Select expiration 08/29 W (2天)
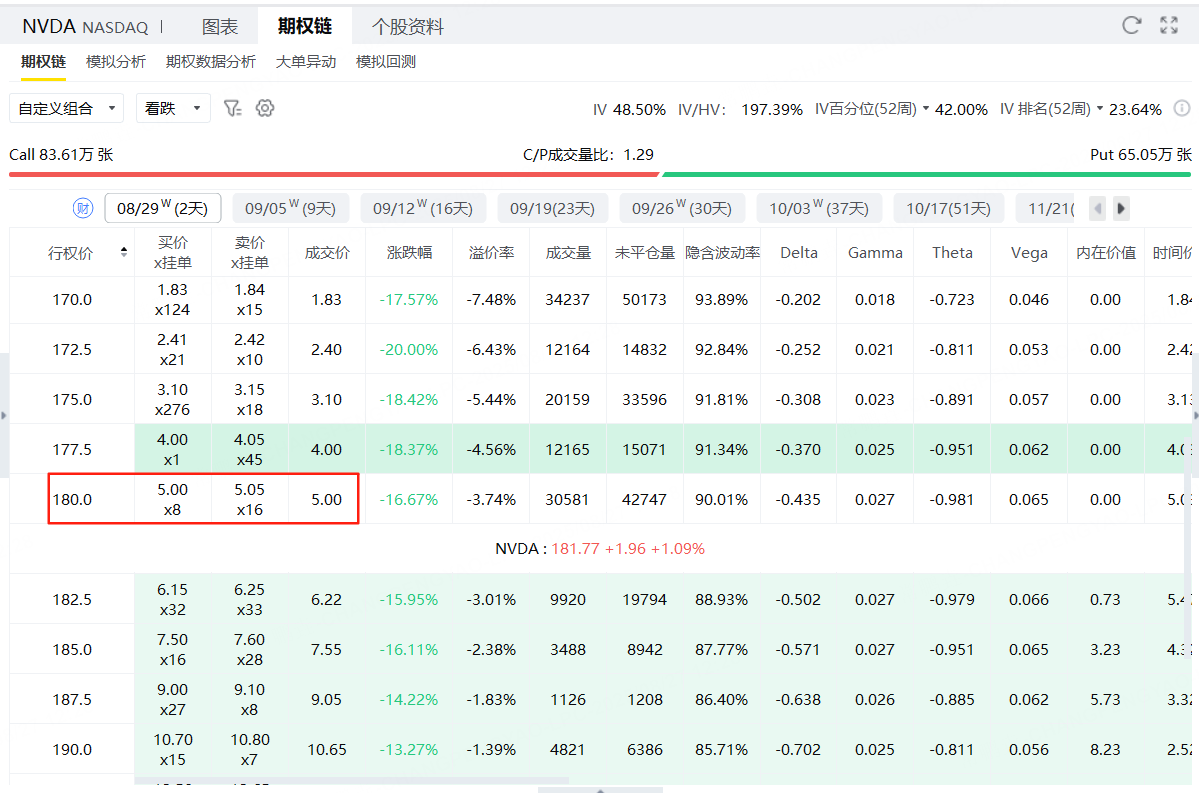 click(163, 208)
